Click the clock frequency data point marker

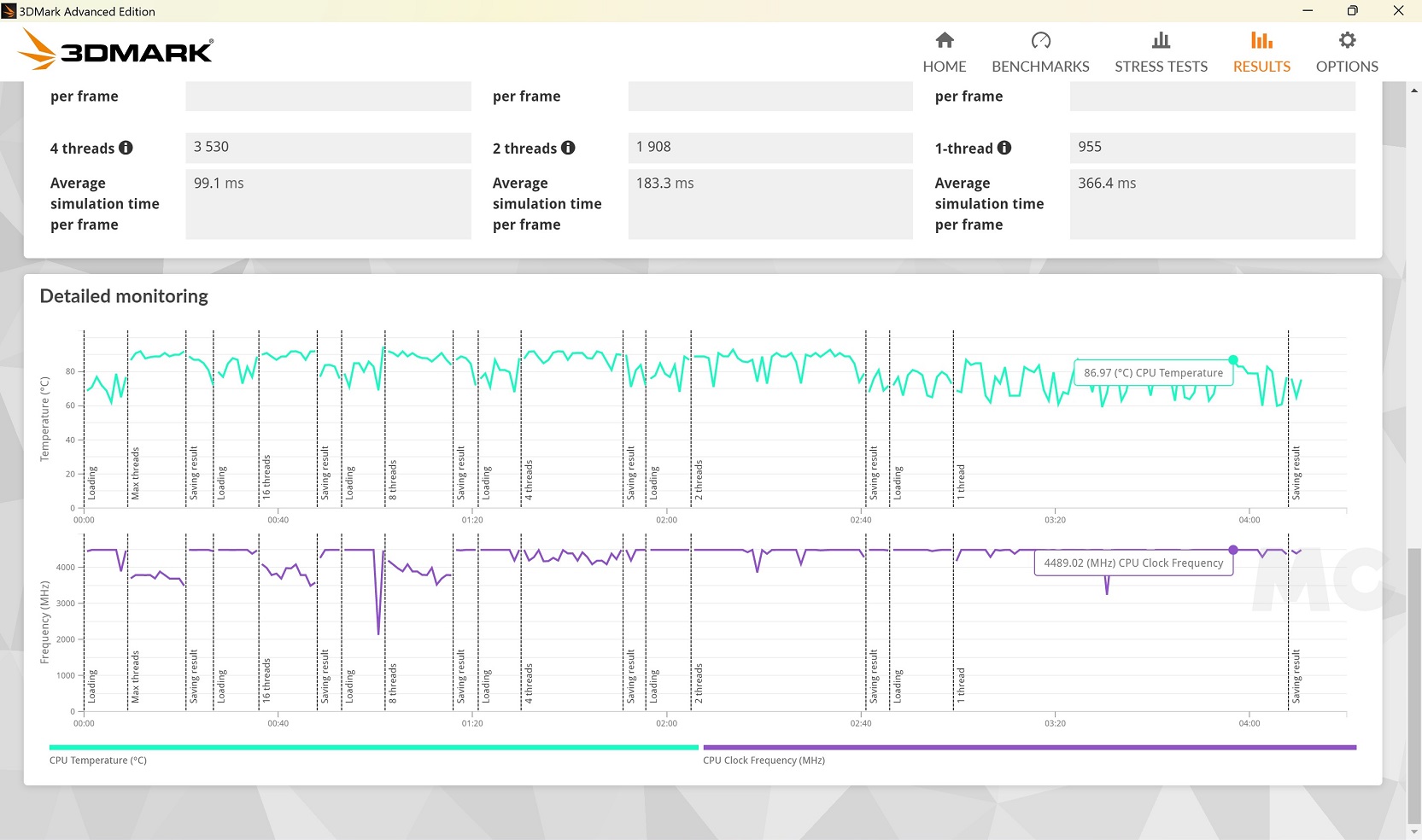(x=1233, y=550)
